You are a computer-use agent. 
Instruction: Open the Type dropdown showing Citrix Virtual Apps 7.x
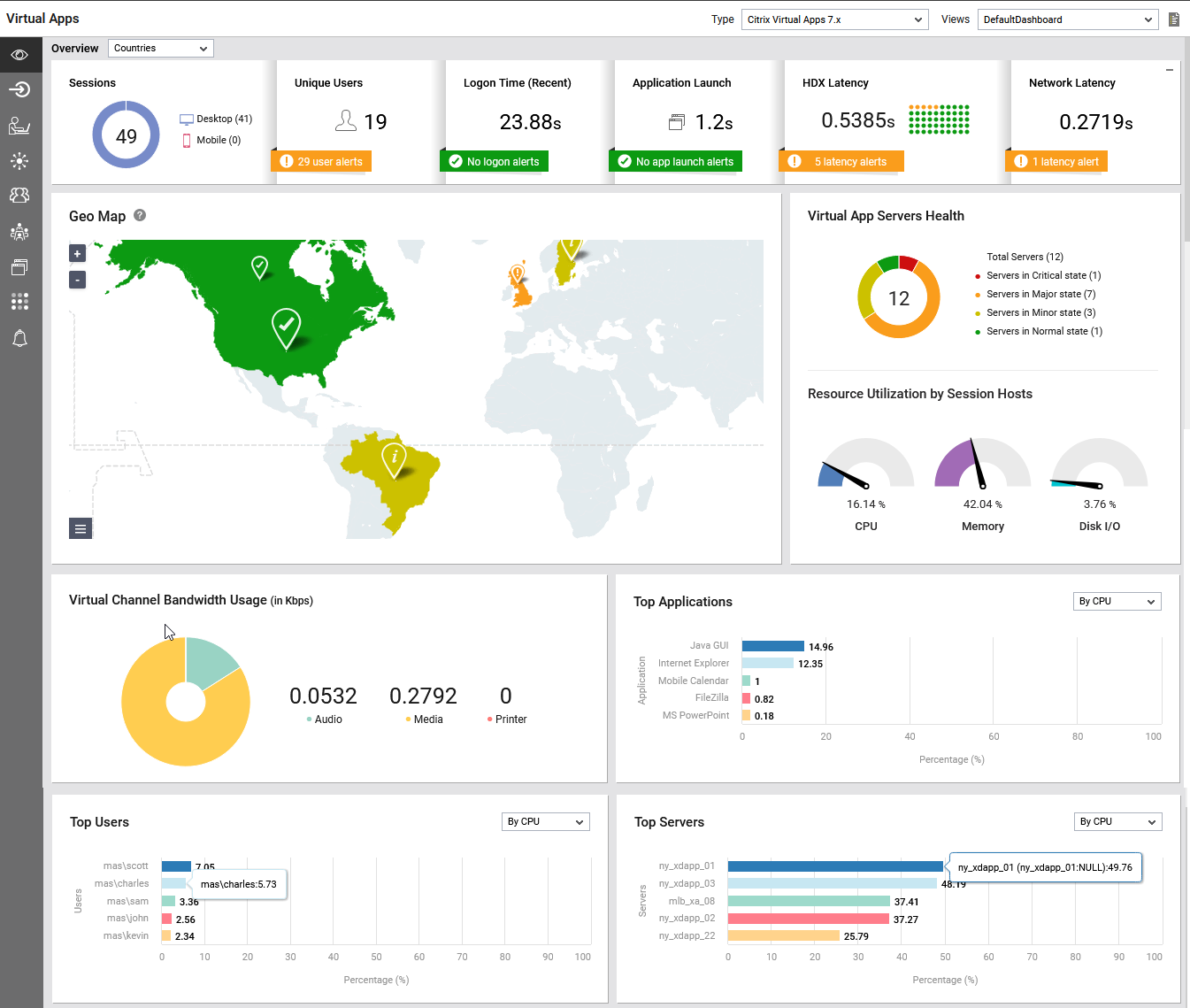pyautogui.click(x=834, y=19)
